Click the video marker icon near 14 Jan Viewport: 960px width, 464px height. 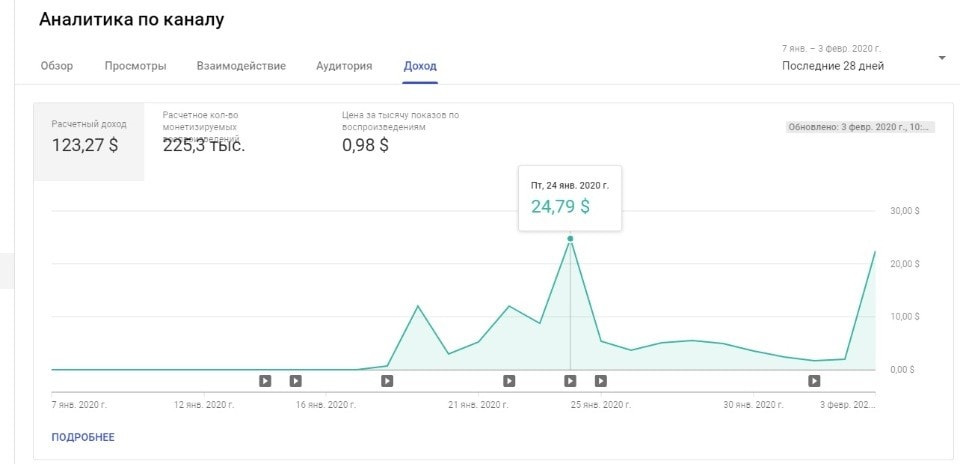[x=264, y=381]
